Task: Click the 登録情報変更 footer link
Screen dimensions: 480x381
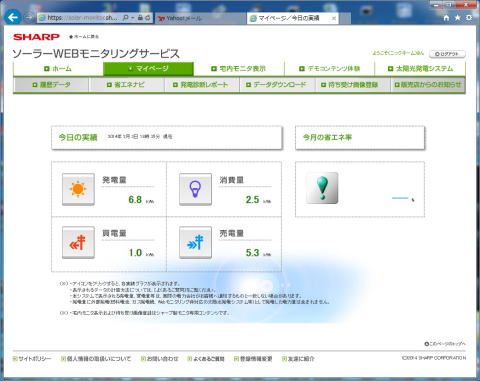Action: (x=253, y=359)
